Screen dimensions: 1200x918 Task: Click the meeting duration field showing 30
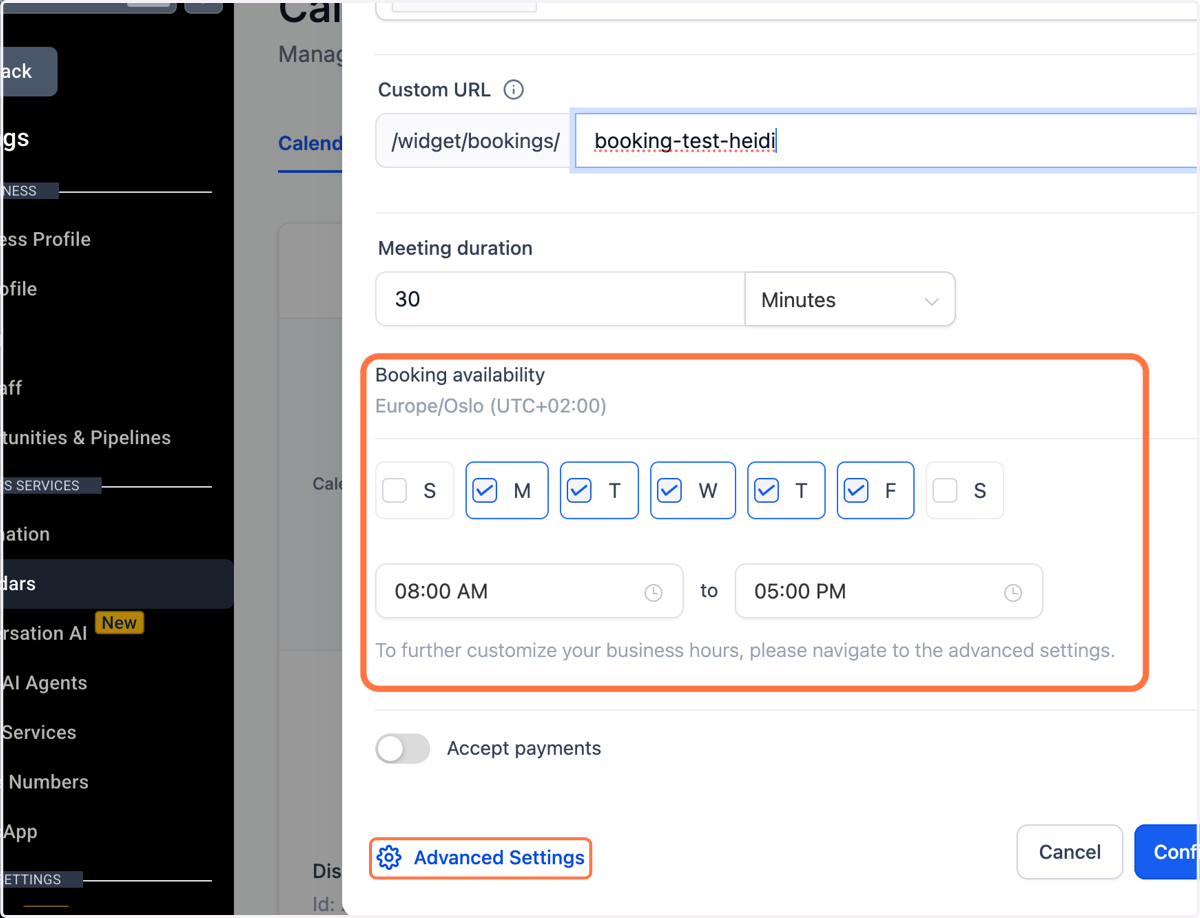click(560, 299)
